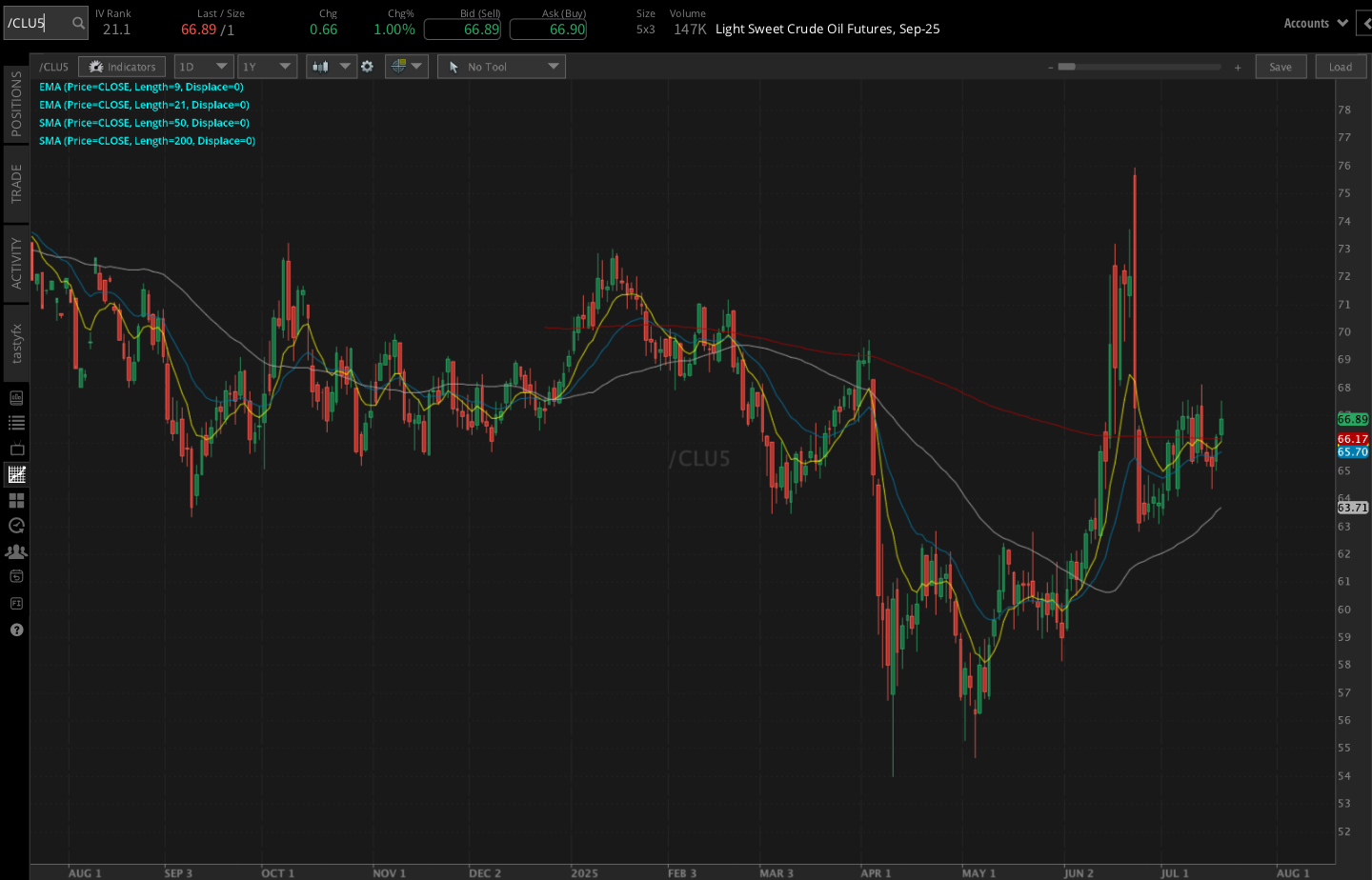Click the chart comparison globe icon
This screenshot has height=880, width=1372.
400,66
